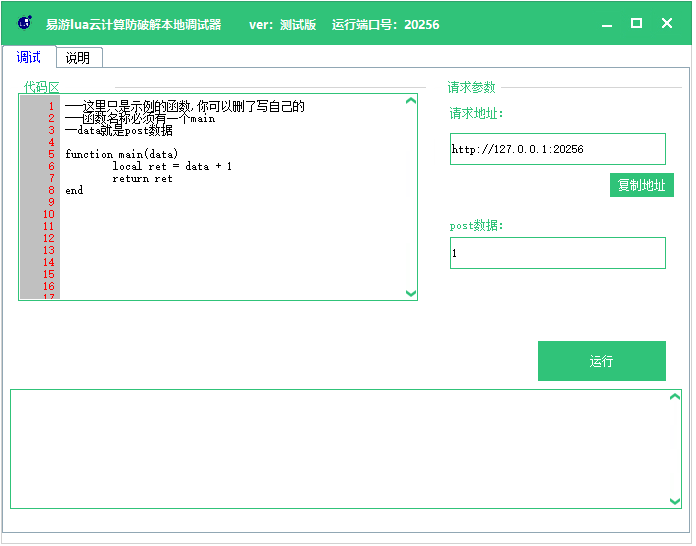Click first comment line 这里只是示例的函数
Screen dimensions: 696x546
[185, 107]
